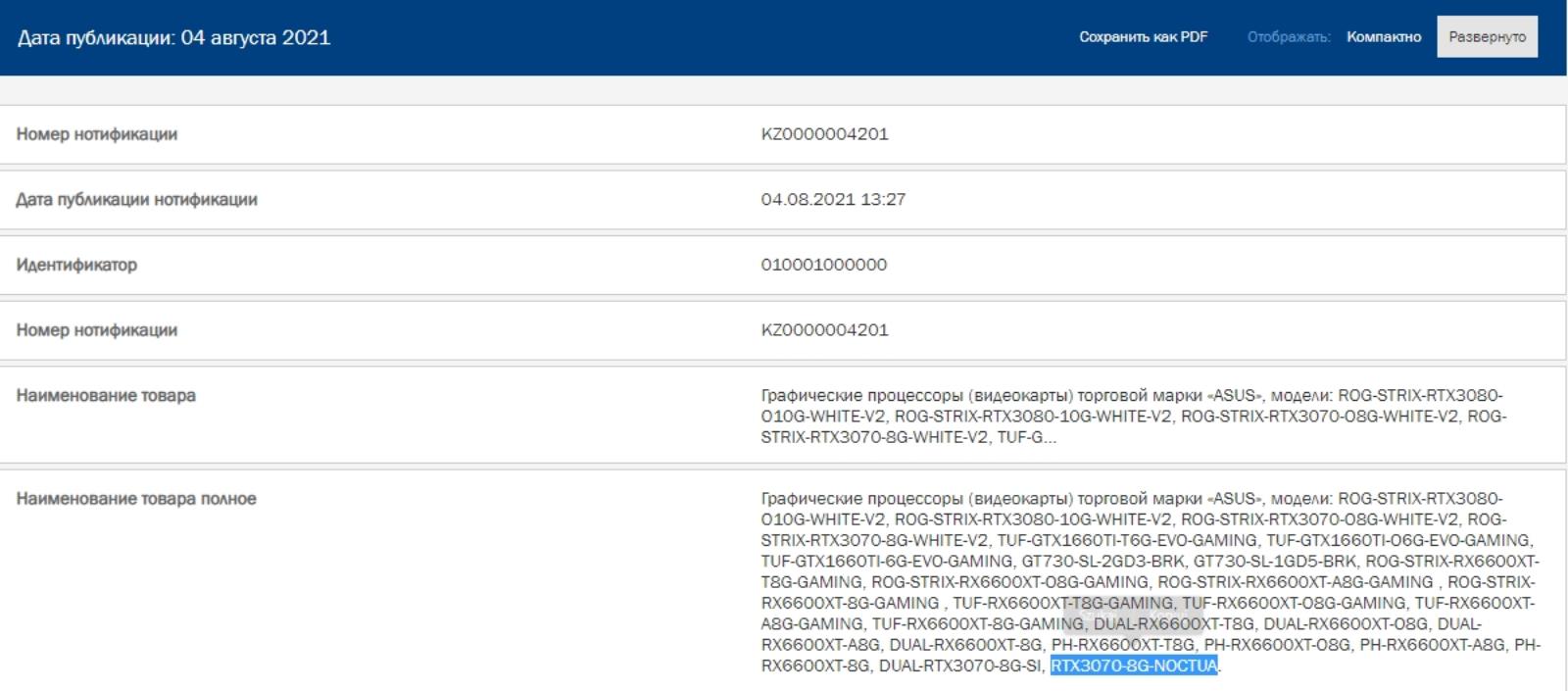Select the 'Наименование товара полное' label
The height and width of the screenshot is (691, 1568).
point(135,499)
